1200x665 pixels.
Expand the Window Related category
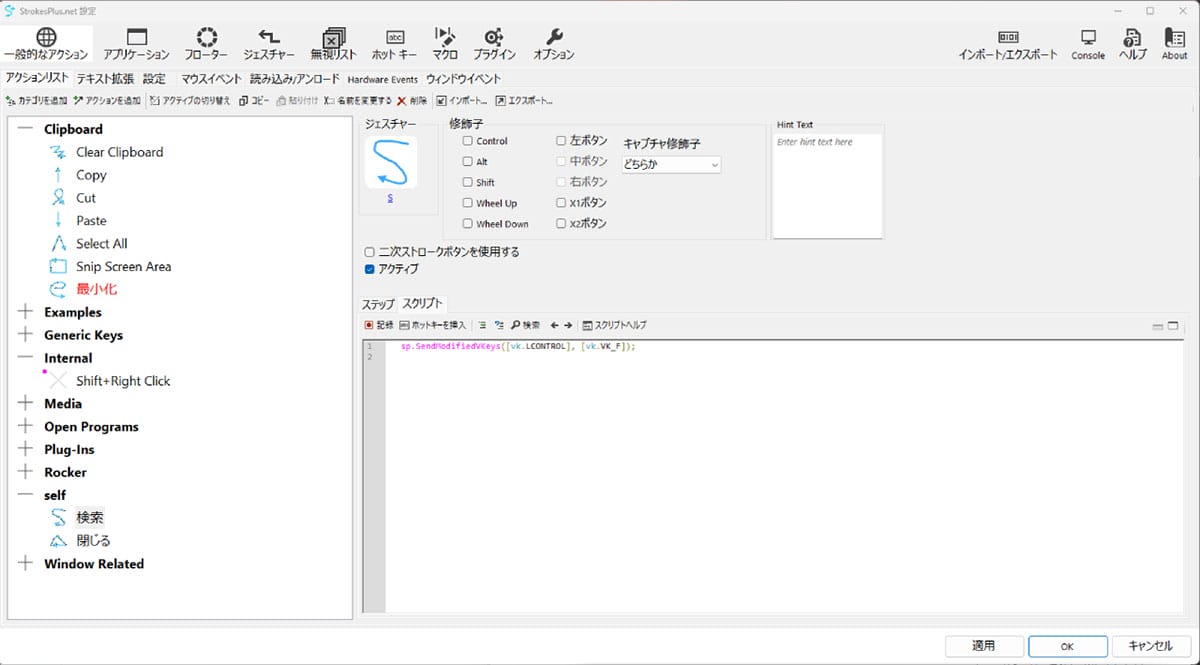(25, 564)
